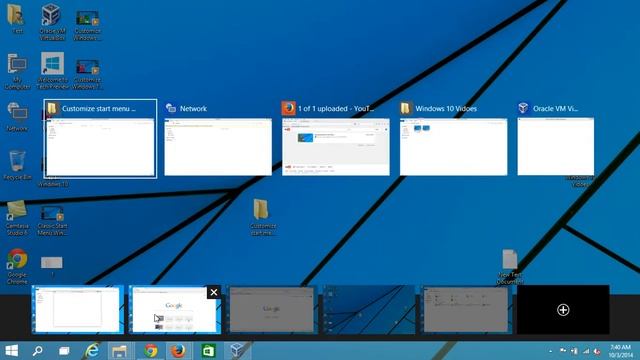This screenshot has width=640, height=360.
Task: Select the Customize start menu window thumbnail
Action: pos(100,139)
